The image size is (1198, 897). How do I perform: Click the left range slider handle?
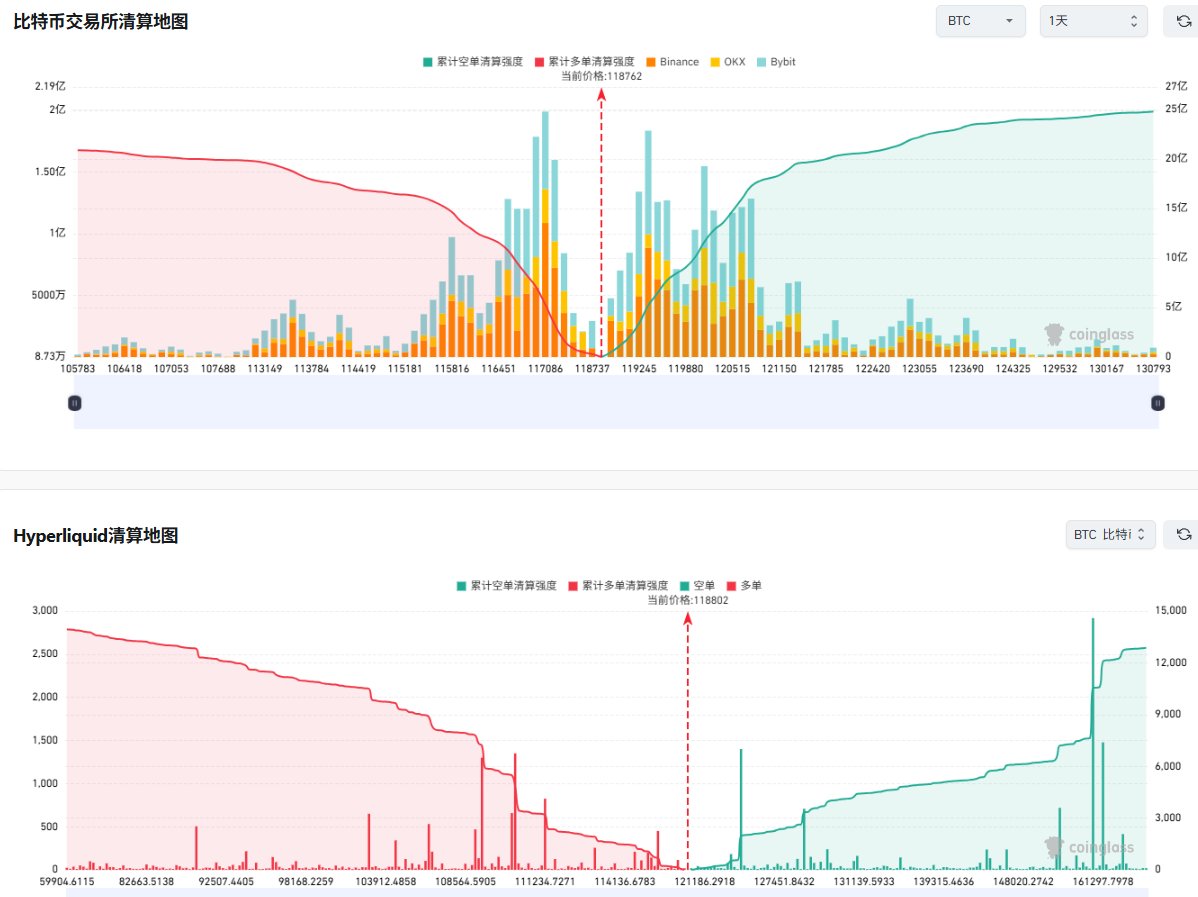point(75,403)
